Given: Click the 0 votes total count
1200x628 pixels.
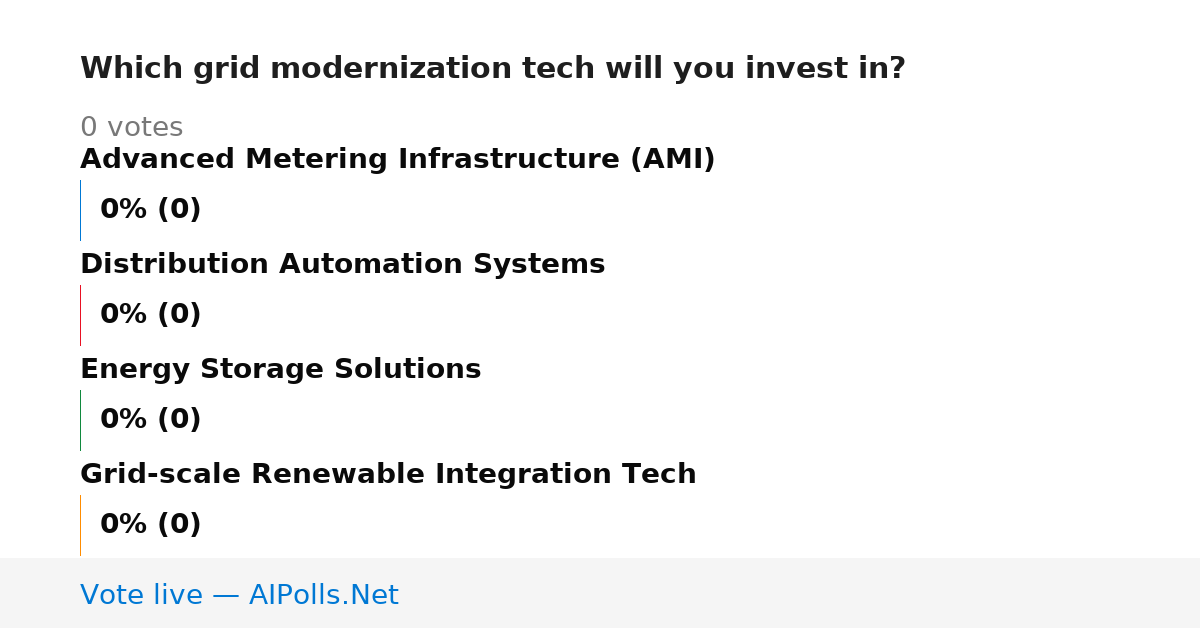Looking at the screenshot, I should 131,128.
